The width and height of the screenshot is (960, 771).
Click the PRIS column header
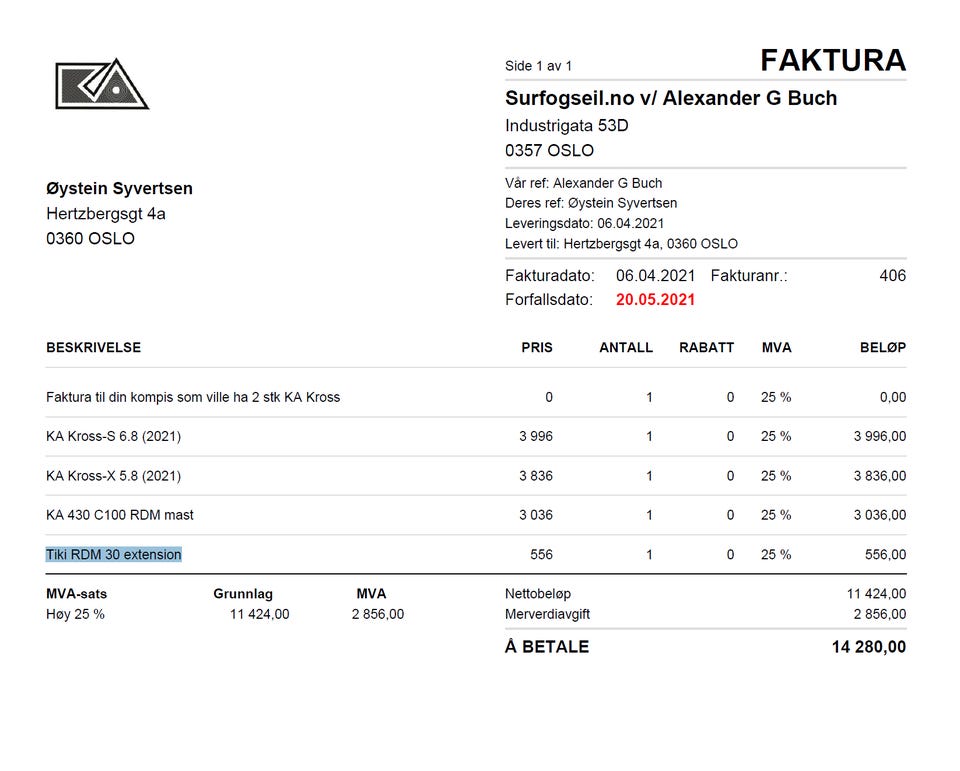(x=537, y=347)
